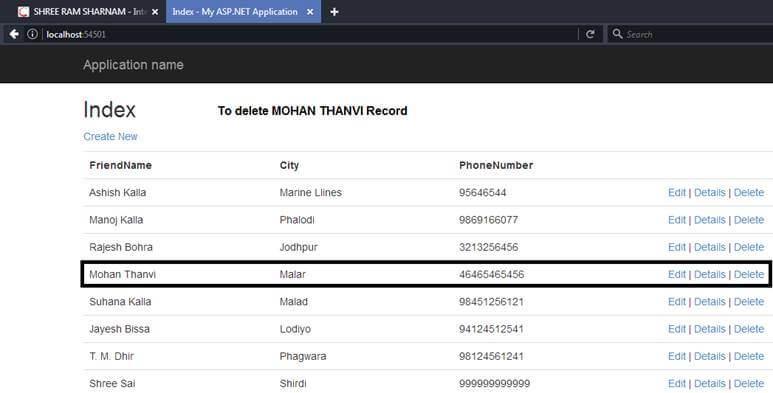Click the search magnifier icon
The width and height of the screenshot is (773, 393).
point(617,34)
